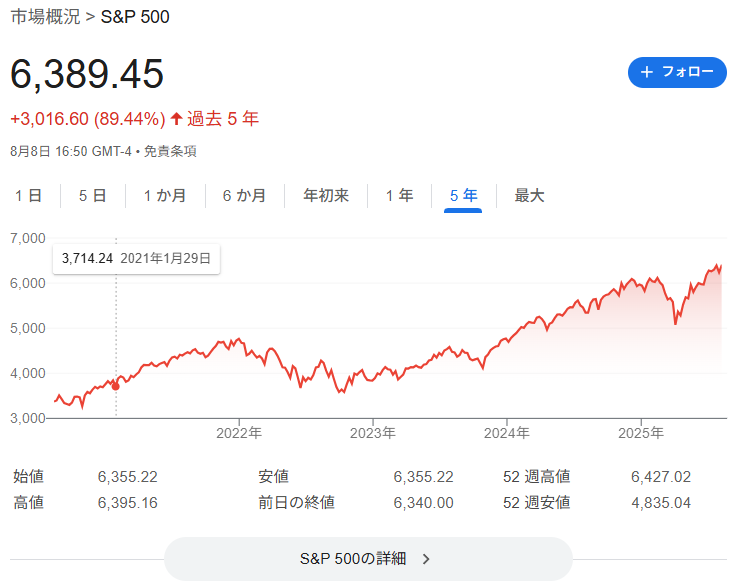Click the 高値 value 6,395.16
745x587 pixels.
127,502
